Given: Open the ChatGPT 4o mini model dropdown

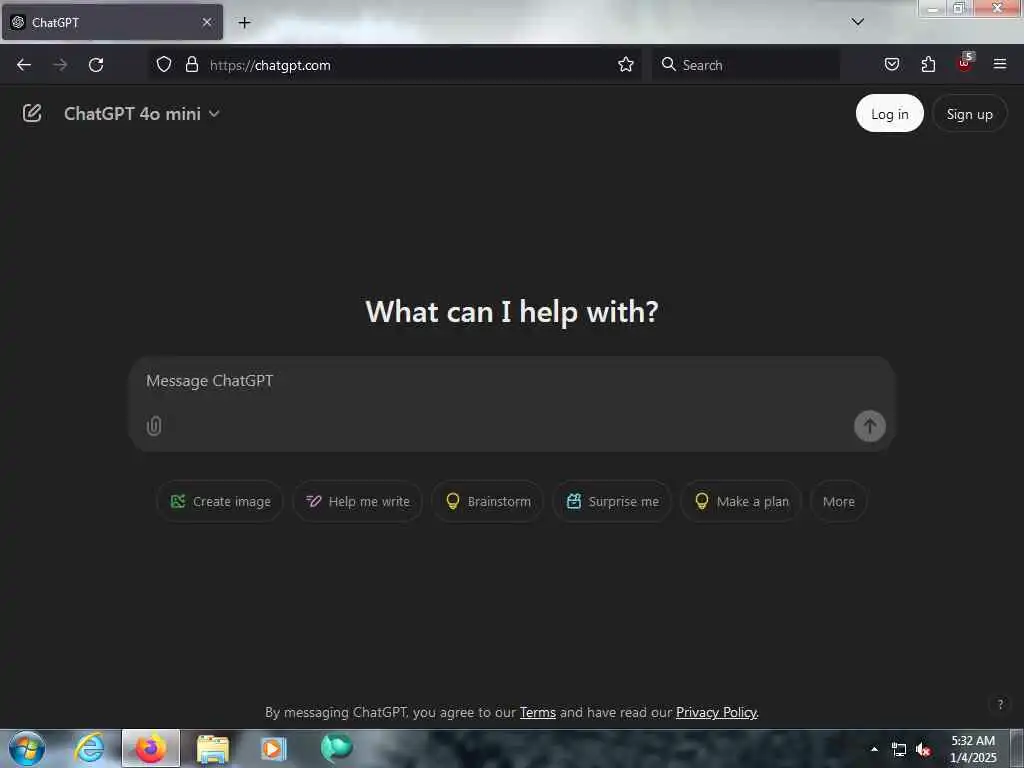Looking at the screenshot, I should pos(141,114).
